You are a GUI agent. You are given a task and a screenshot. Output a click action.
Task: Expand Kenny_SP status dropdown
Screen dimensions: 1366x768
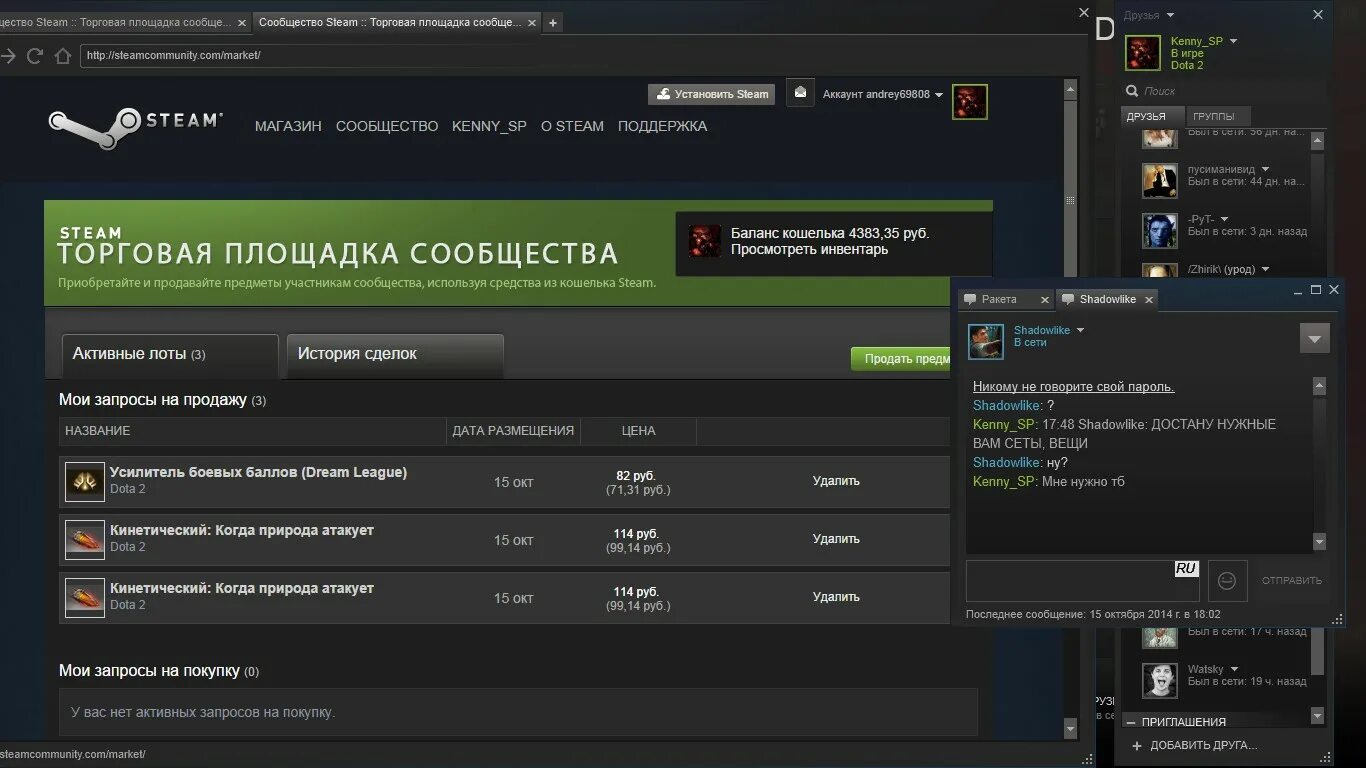point(1233,41)
